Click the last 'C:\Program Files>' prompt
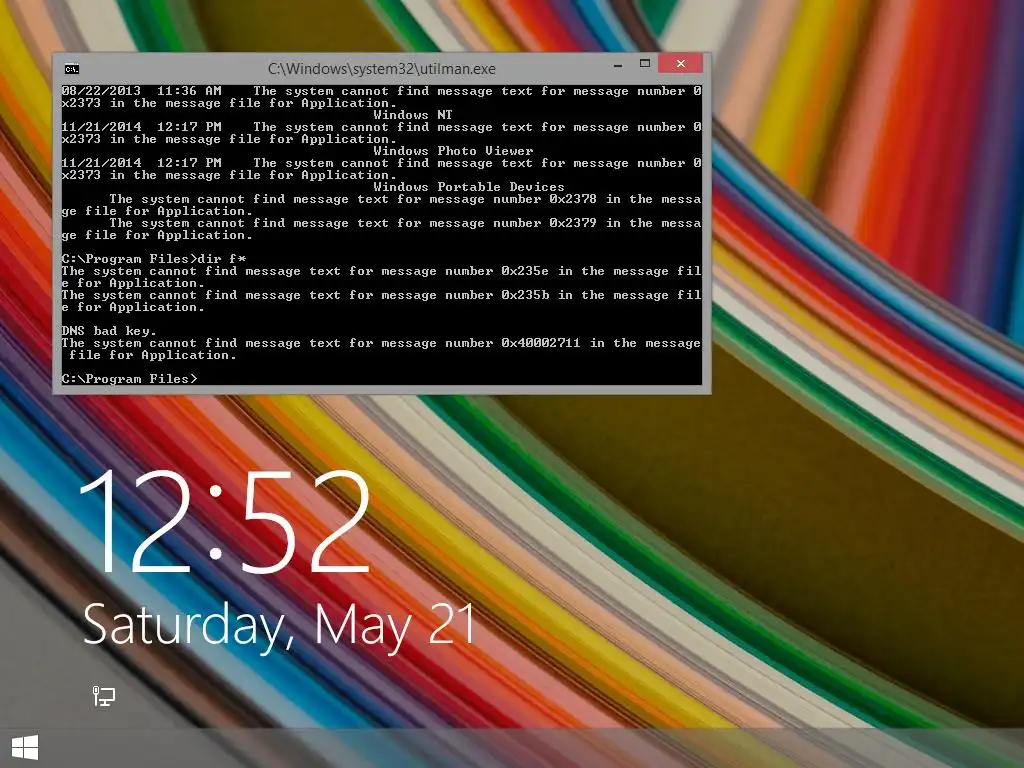This screenshot has width=1024, height=768. coord(129,379)
